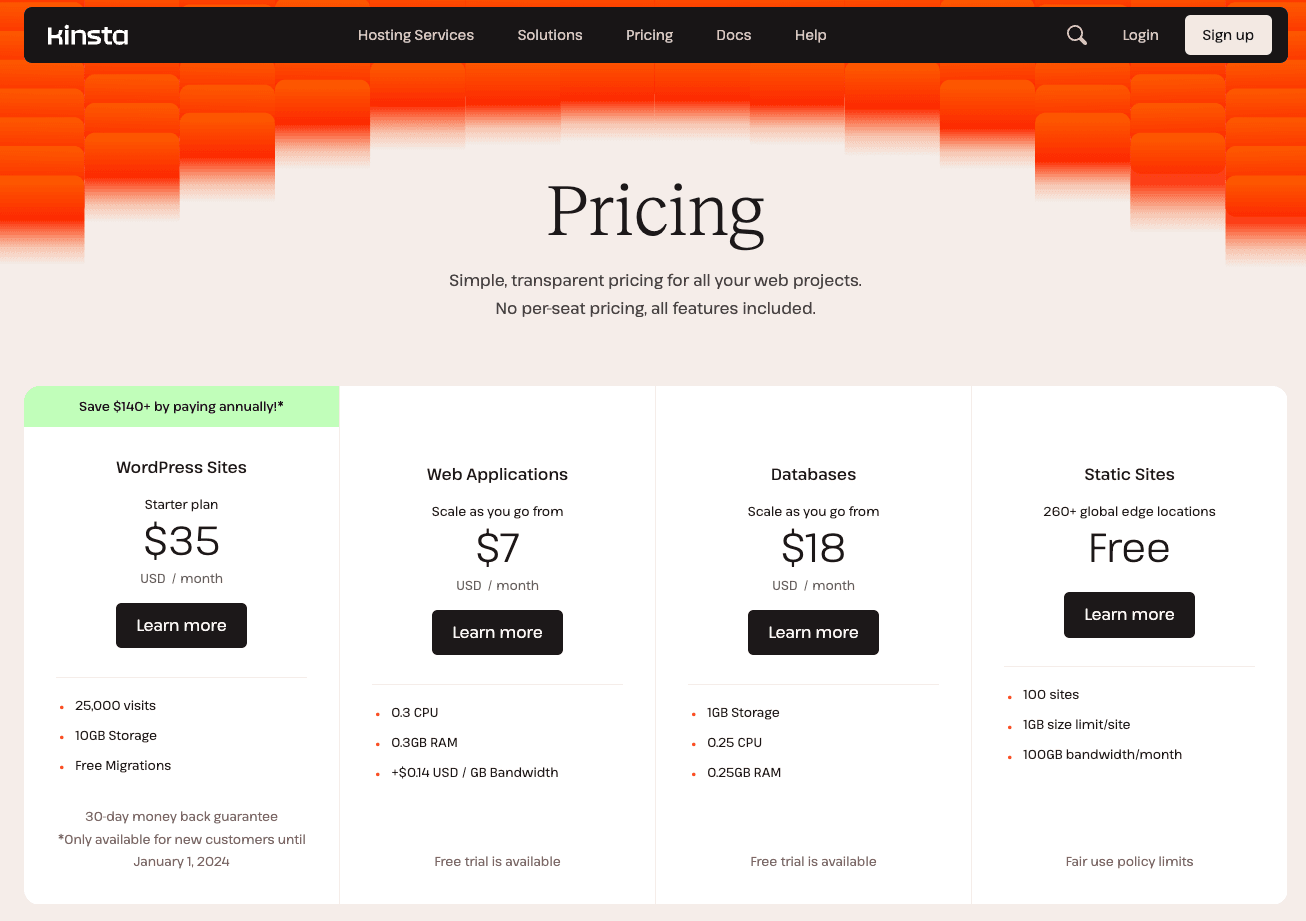
Task: Select the WordPress Sites card heading
Action: tap(181, 467)
